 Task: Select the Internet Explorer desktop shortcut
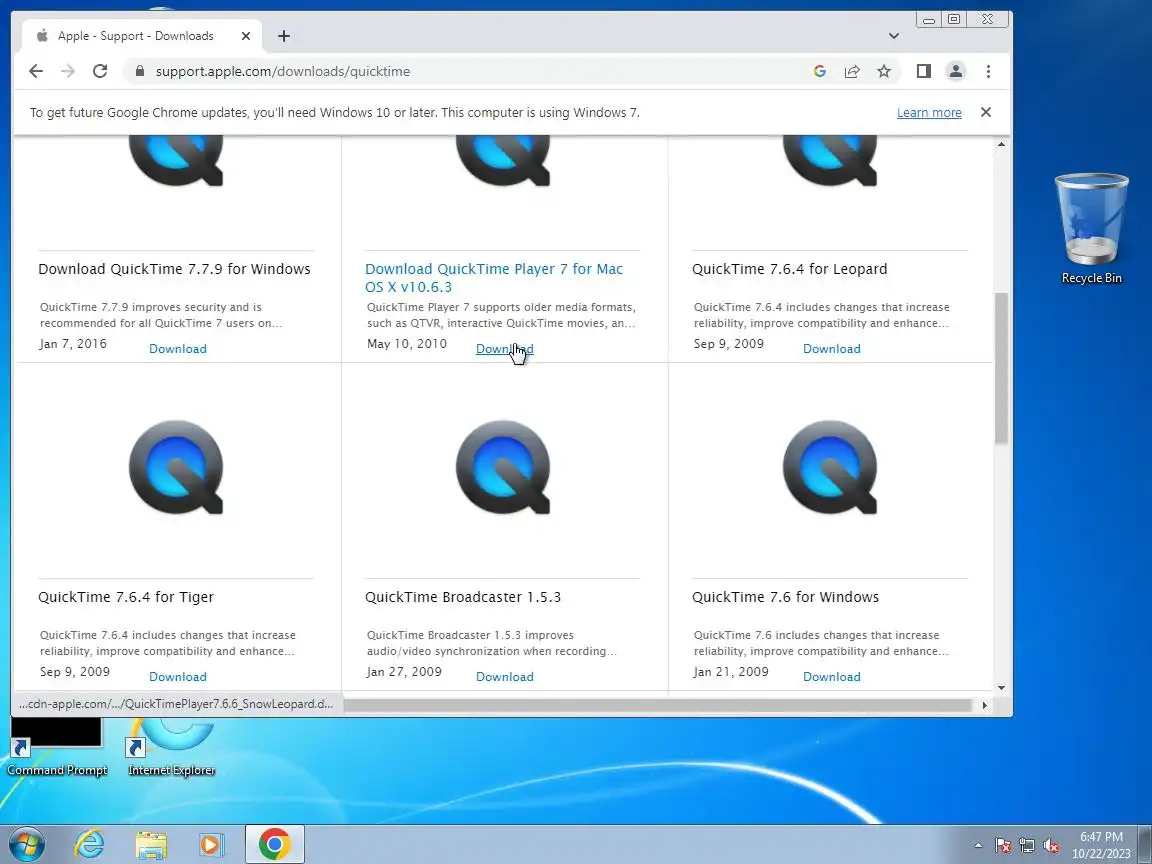click(171, 748)
